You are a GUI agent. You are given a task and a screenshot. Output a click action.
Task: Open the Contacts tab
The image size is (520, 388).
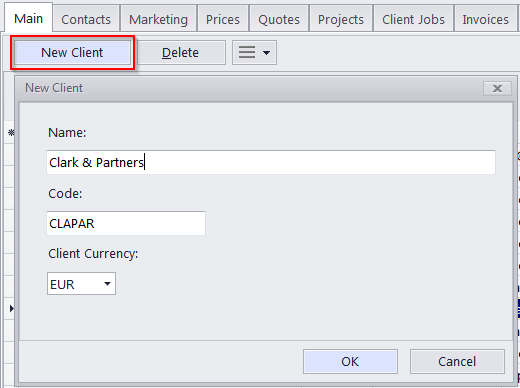point(86,19)
